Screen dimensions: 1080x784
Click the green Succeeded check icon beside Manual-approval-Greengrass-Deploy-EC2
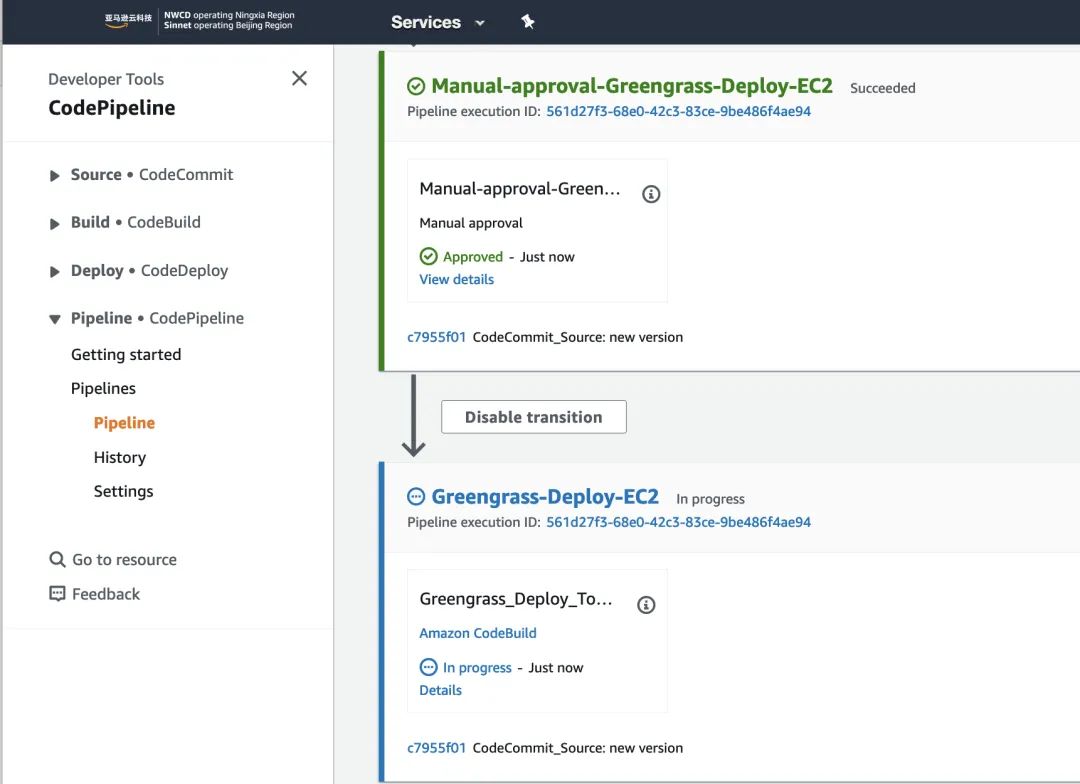pos(416,87)
